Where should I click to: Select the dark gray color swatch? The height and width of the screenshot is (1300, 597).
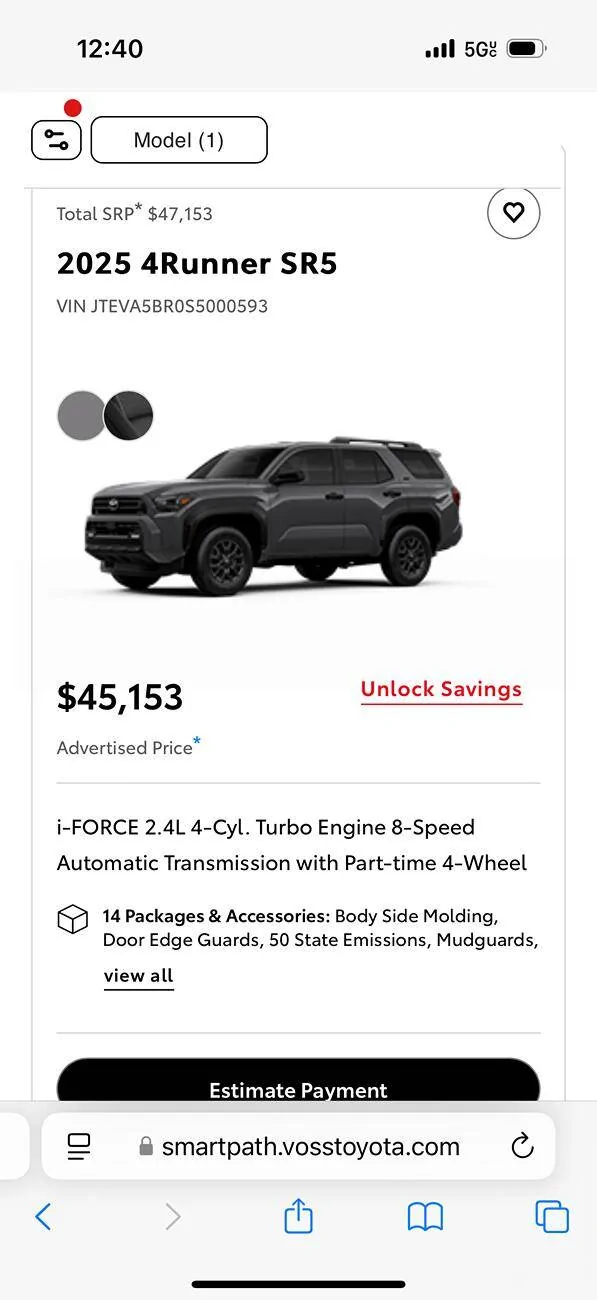(x=129, y=415)
